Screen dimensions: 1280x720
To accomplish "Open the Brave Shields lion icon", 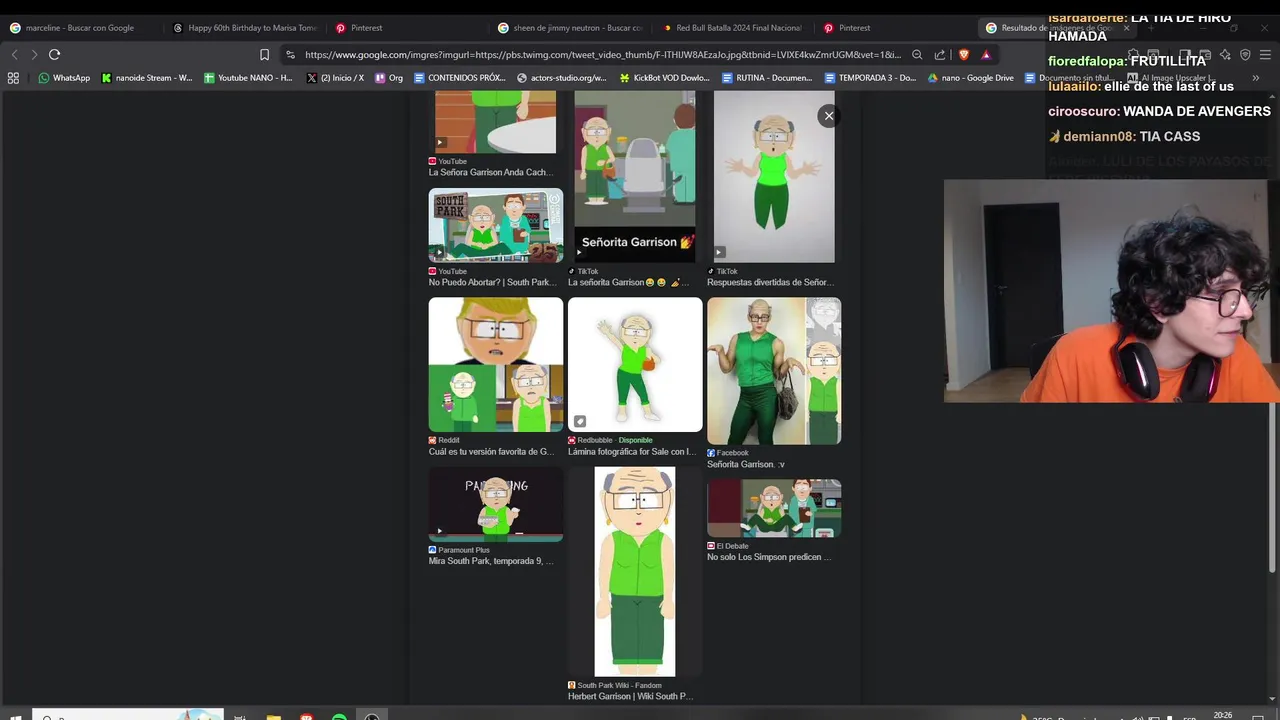I will [x=964, y=55].
